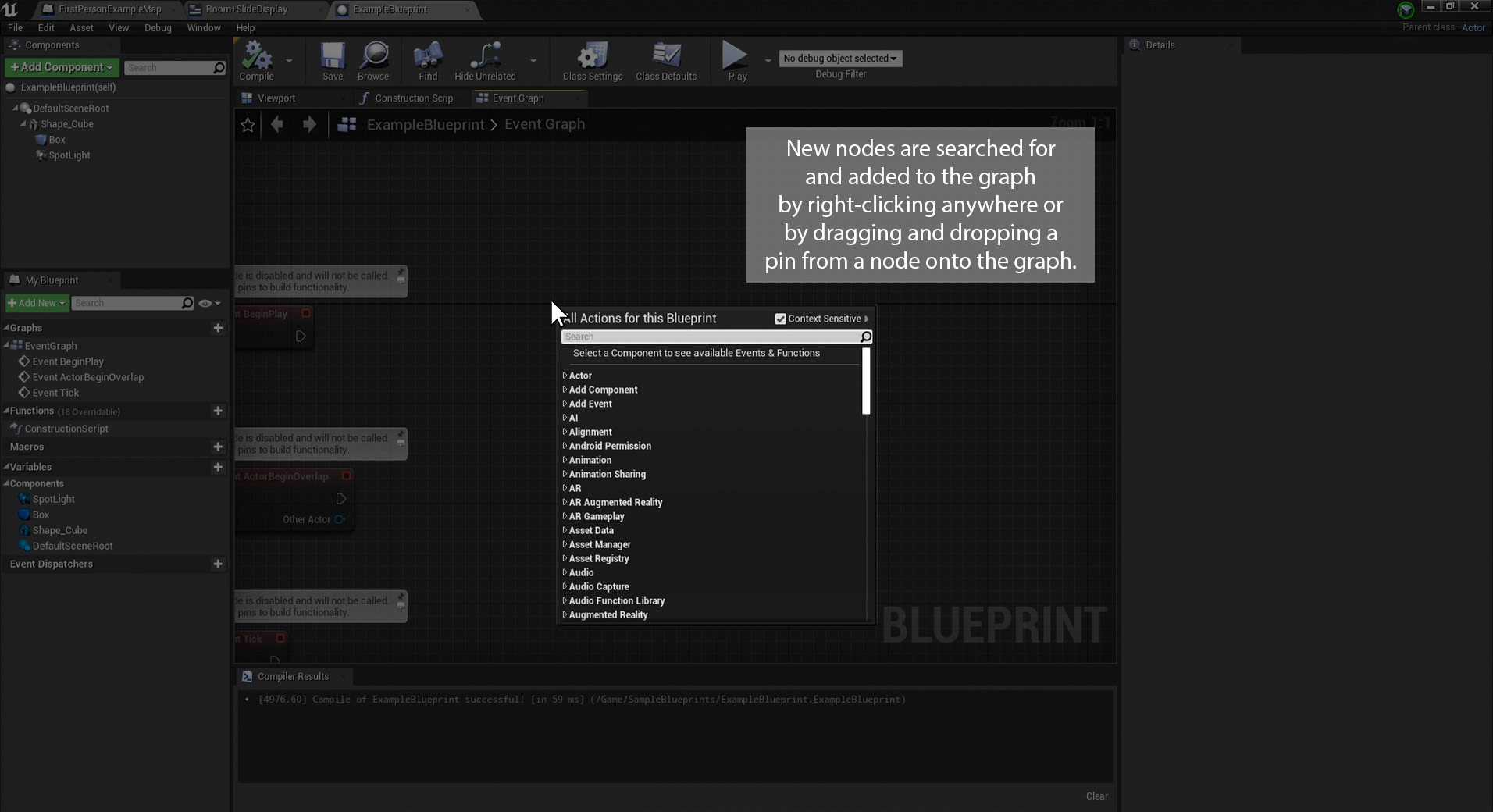
Task: Add a new function with plus icon
Action: coord(218,411)
